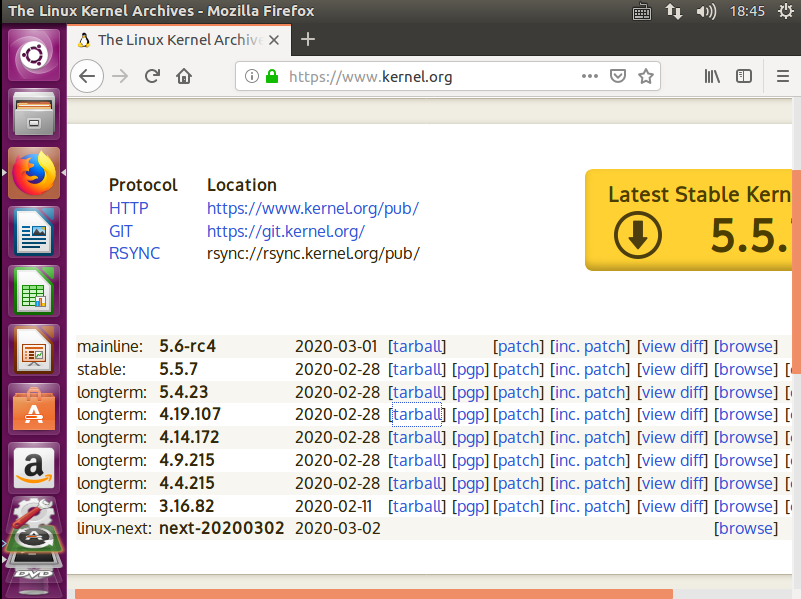The image size is (801, 599).
Task: Open patch link for mainline 5.6-rc4
Action: [518, 346]
